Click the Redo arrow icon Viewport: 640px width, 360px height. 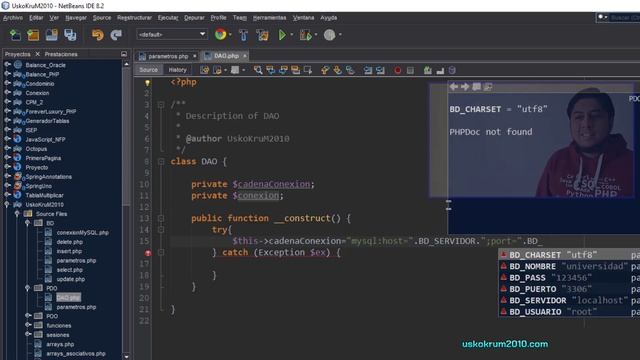116,35
